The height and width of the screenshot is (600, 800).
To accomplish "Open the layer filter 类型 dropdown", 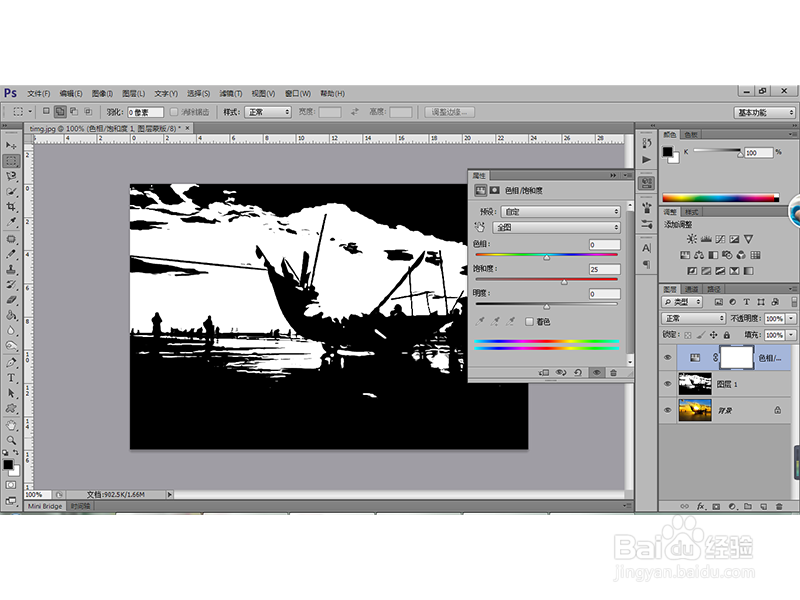I will (x=682, y=302).
